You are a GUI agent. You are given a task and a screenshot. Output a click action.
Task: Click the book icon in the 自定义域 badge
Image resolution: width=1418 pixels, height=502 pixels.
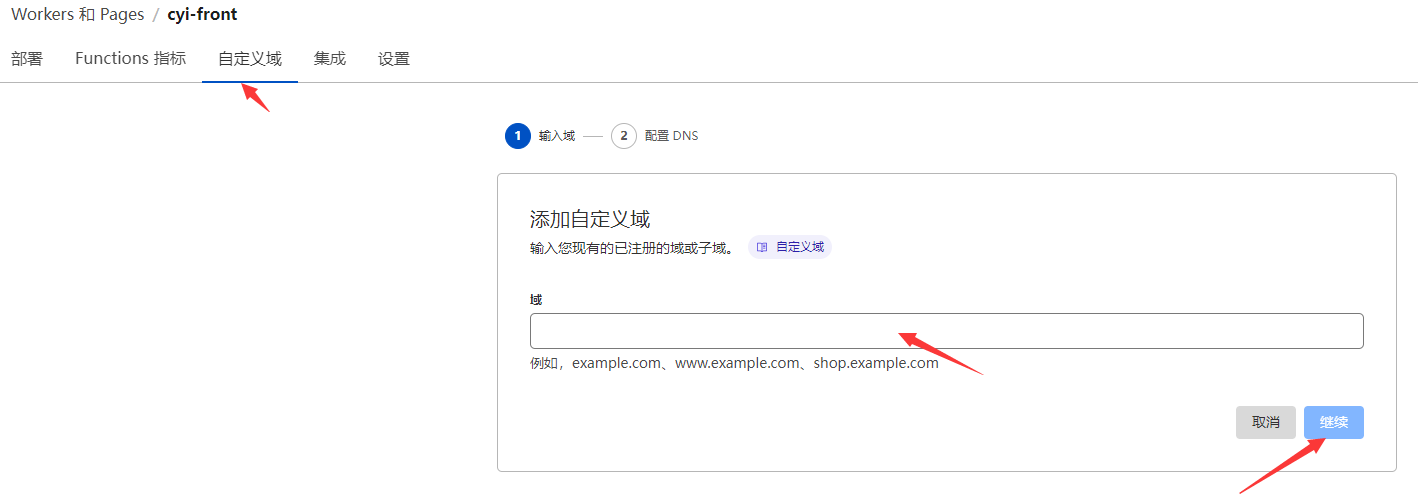763,247
